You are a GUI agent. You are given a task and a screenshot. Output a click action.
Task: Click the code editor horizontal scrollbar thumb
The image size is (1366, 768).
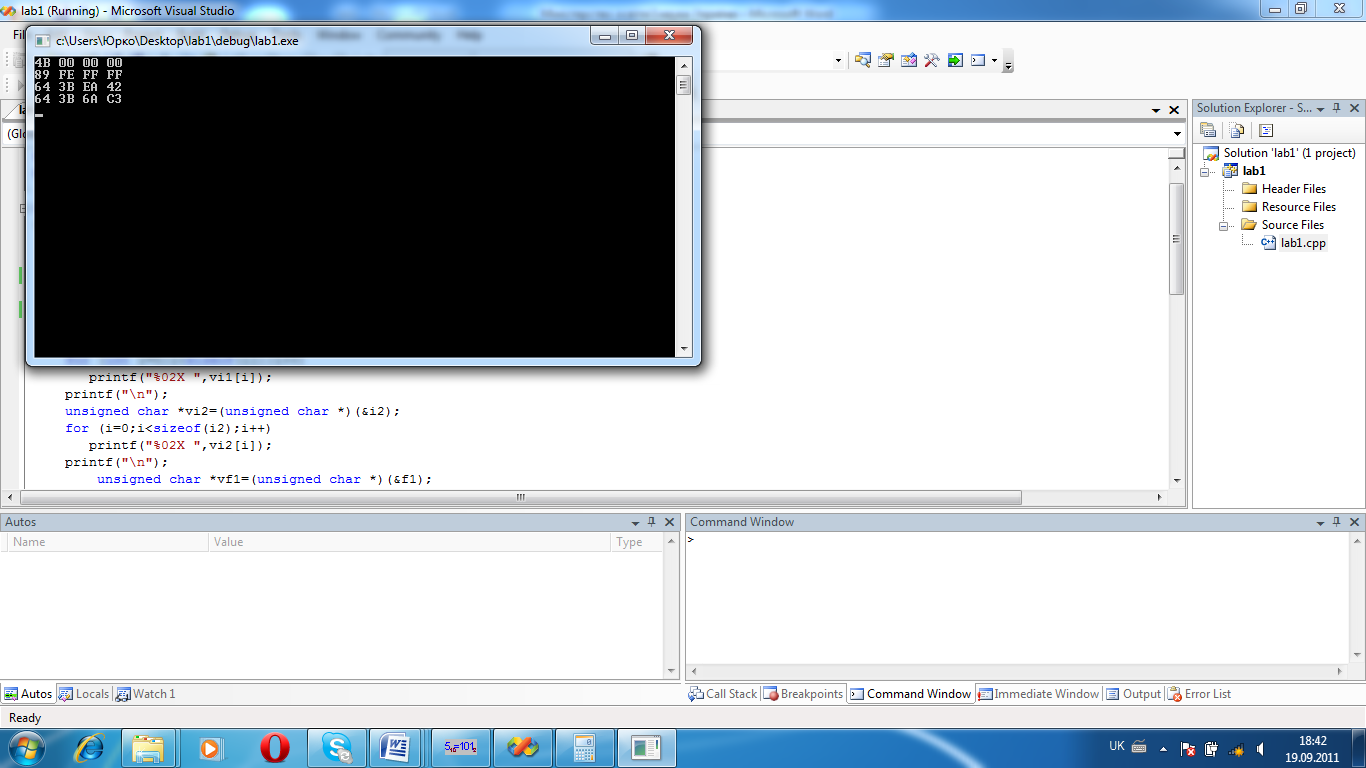(x=521, y=497)
